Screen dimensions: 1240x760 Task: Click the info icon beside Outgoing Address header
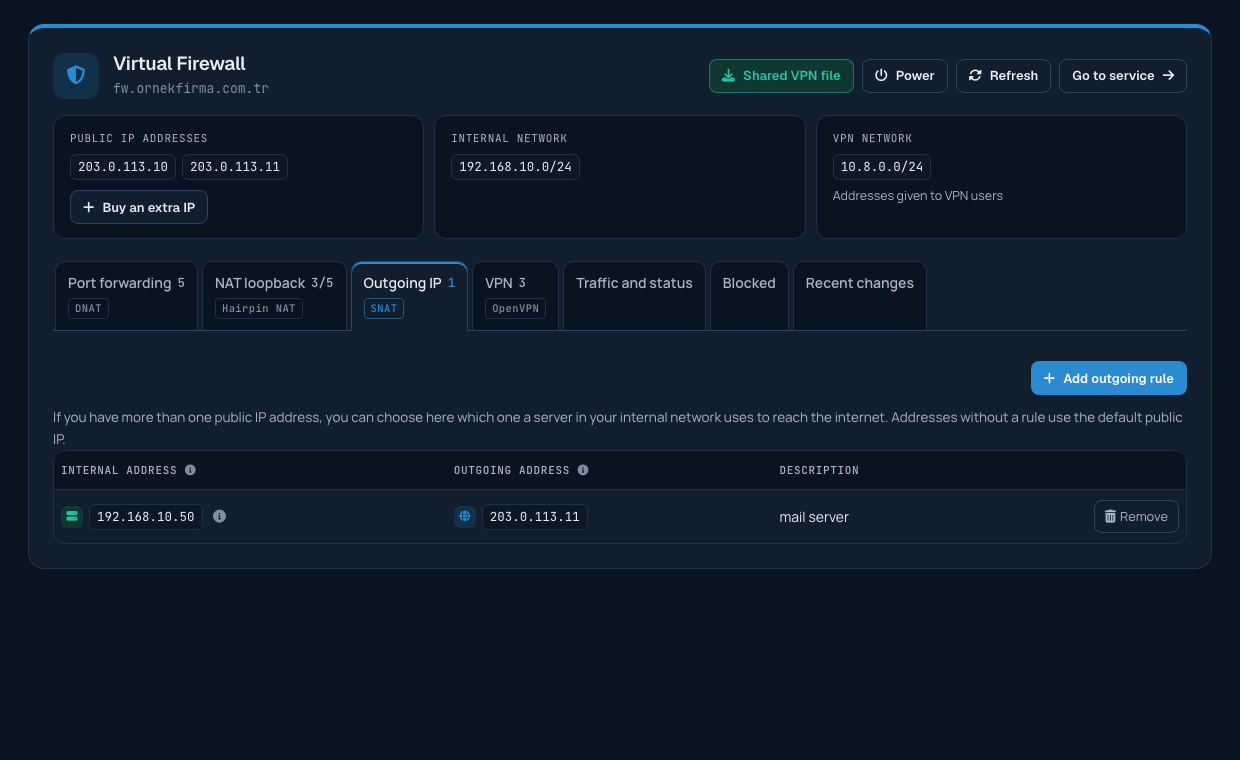[583, 470]
